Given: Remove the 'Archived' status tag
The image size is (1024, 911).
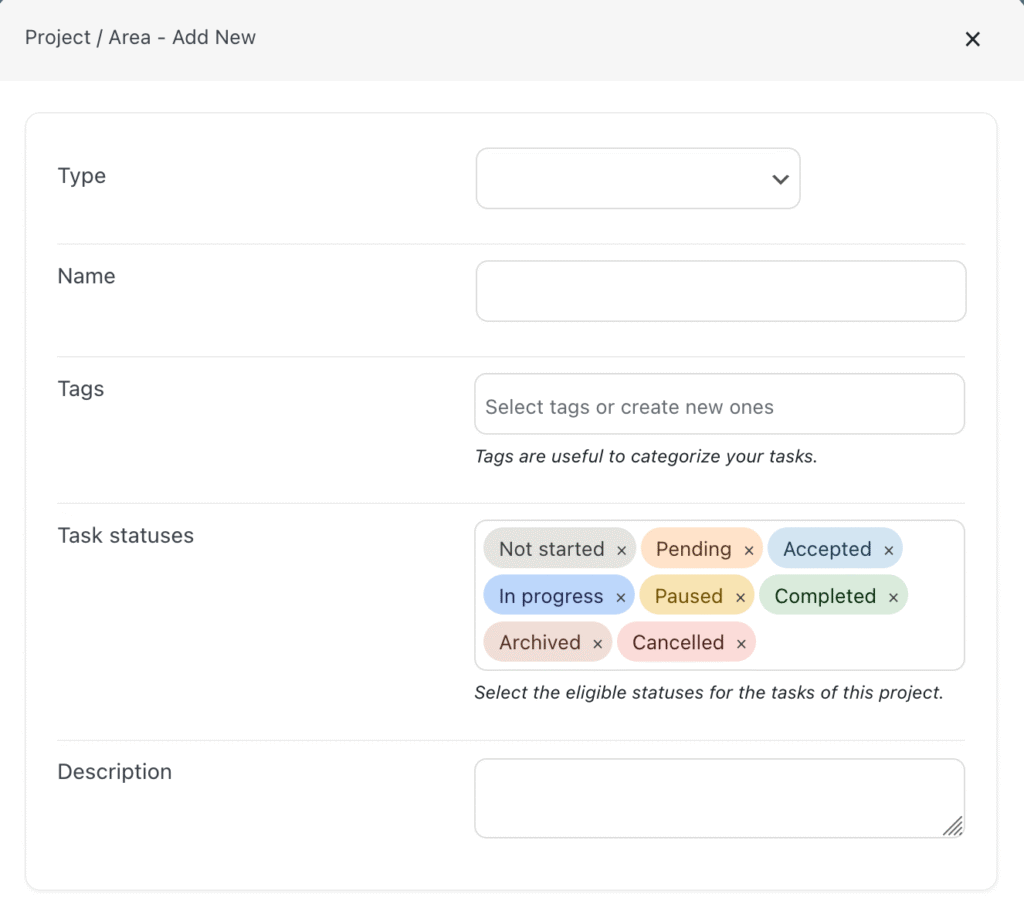Looking at the screenshot, I should [597, 644].
